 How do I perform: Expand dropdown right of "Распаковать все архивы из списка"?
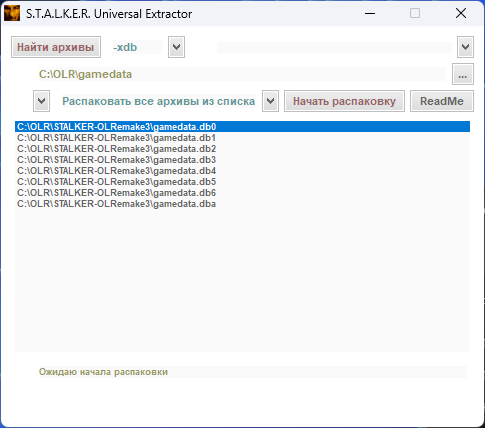(270, 101)
